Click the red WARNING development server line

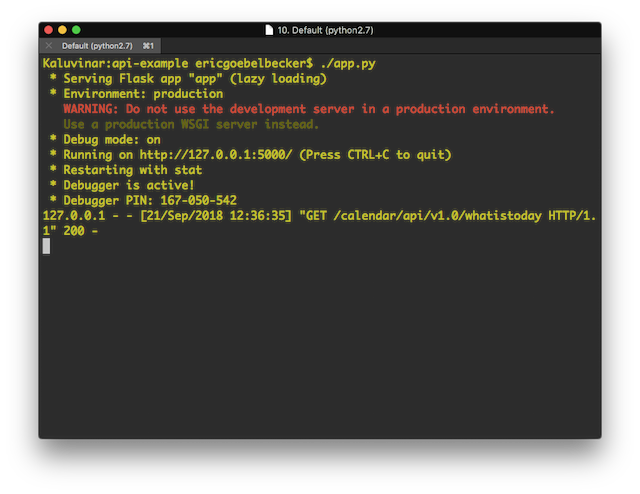point(309,109)
